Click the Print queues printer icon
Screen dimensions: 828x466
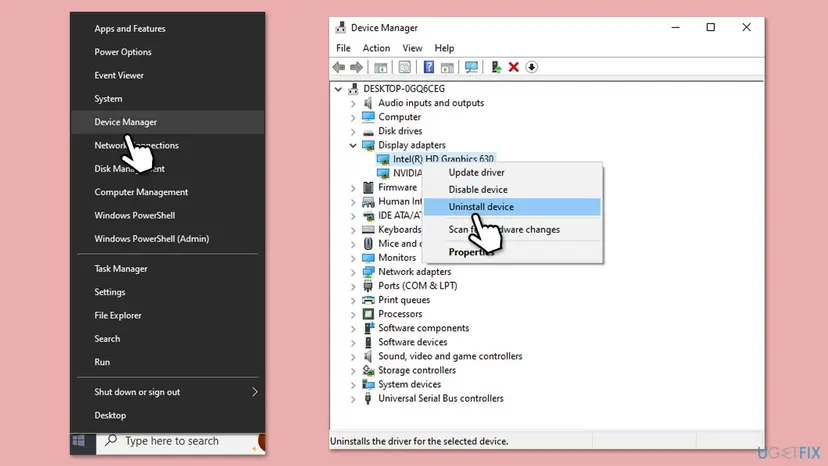368,300
